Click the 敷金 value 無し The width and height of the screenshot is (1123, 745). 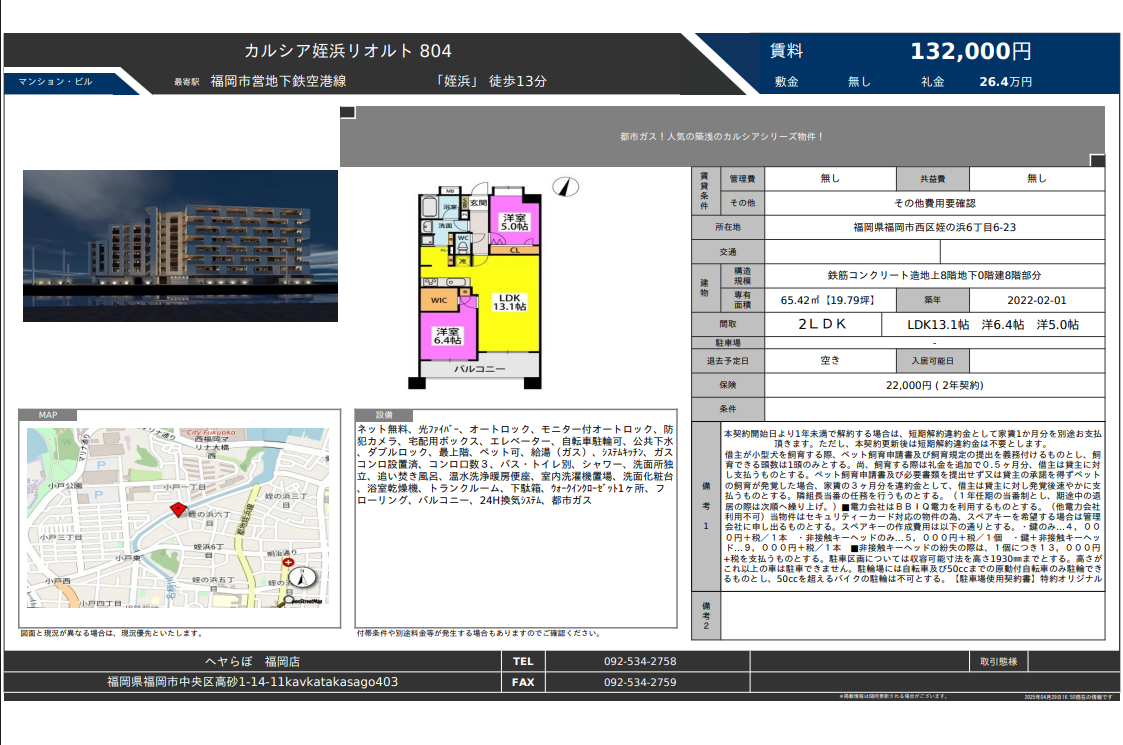tap(859, 82)
